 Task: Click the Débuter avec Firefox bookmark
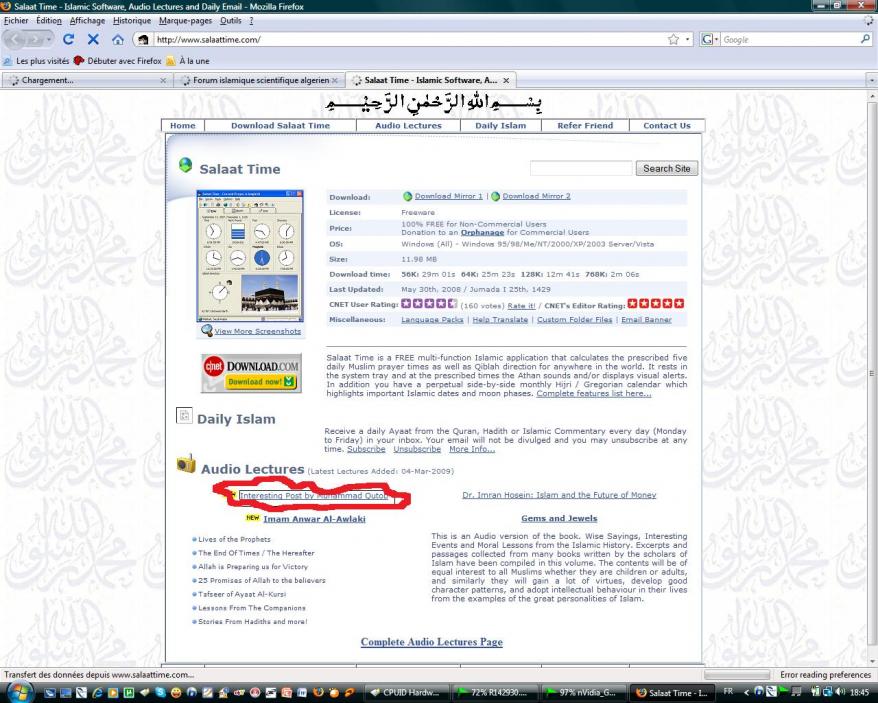[118, 60]
